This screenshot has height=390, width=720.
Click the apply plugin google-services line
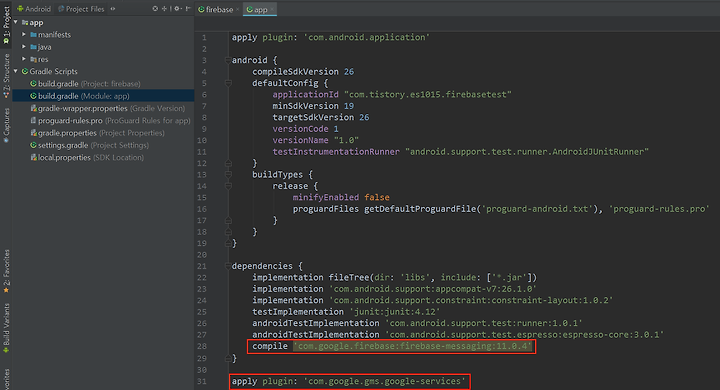[349, 381]
